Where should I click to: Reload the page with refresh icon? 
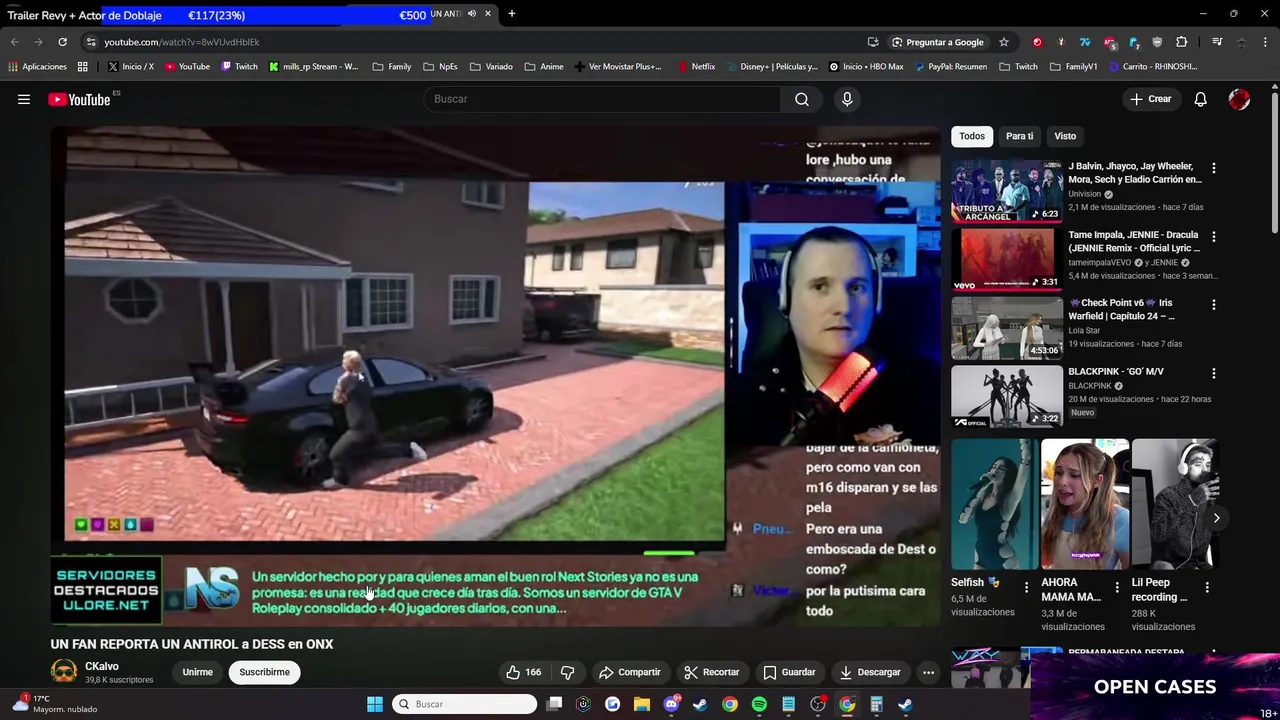coord(62,42)
